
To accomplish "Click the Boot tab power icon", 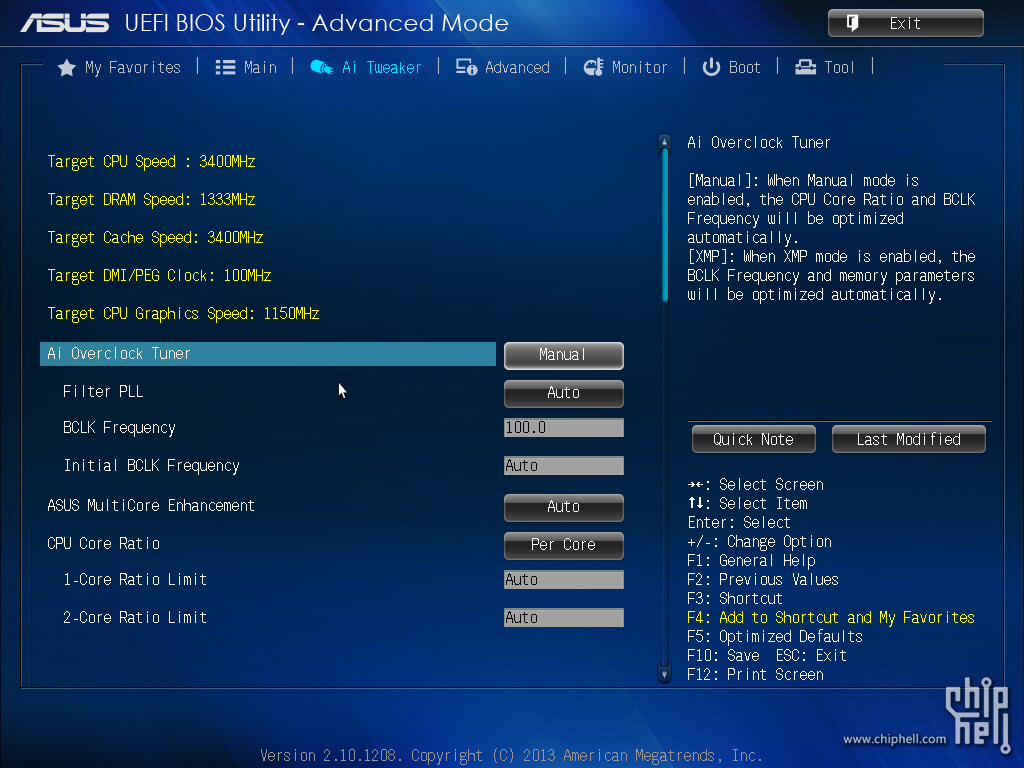I will [711, 67].
